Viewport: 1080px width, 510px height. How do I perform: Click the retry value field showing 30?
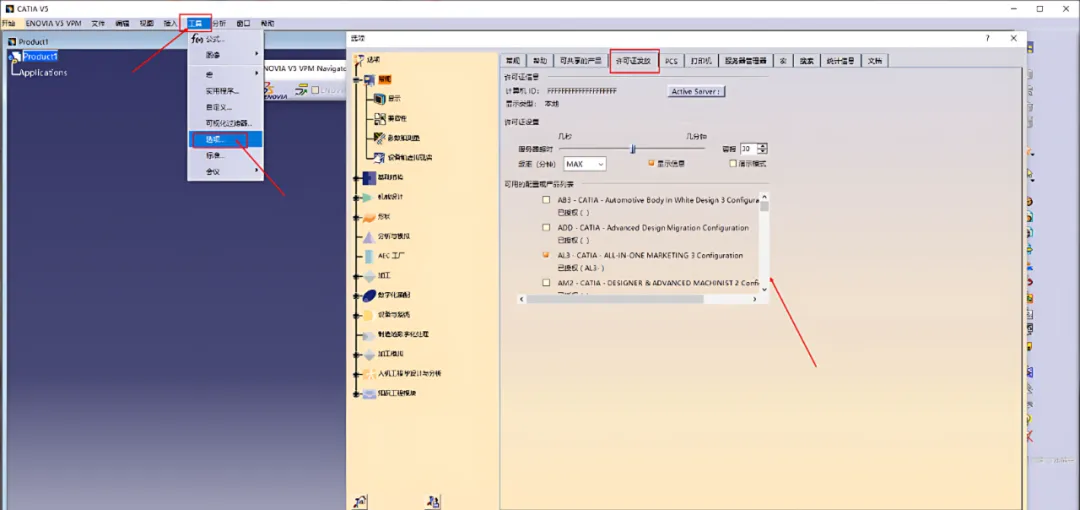click(x=747, y=148)
